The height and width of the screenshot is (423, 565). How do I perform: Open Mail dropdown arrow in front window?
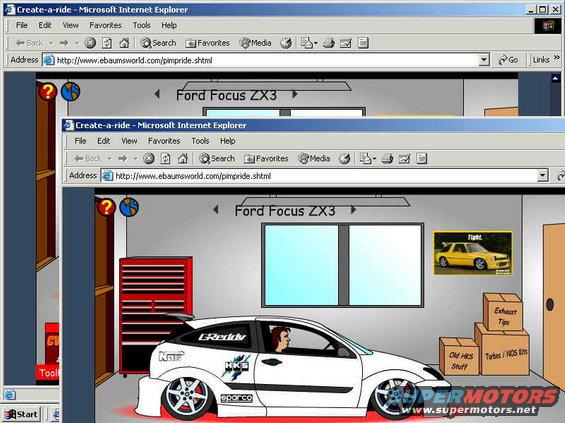pos(374,159)
